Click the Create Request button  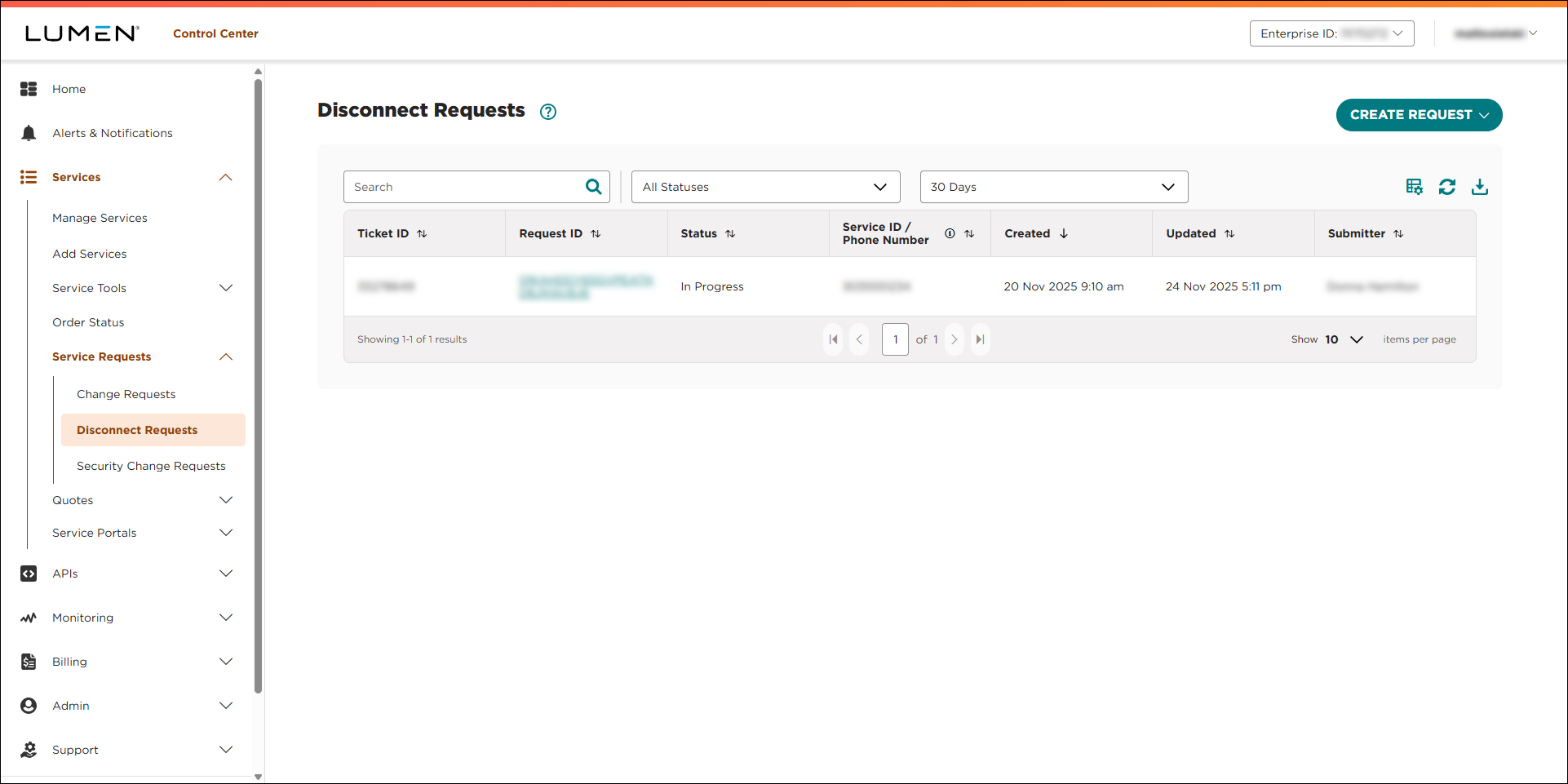point(1418,115)
